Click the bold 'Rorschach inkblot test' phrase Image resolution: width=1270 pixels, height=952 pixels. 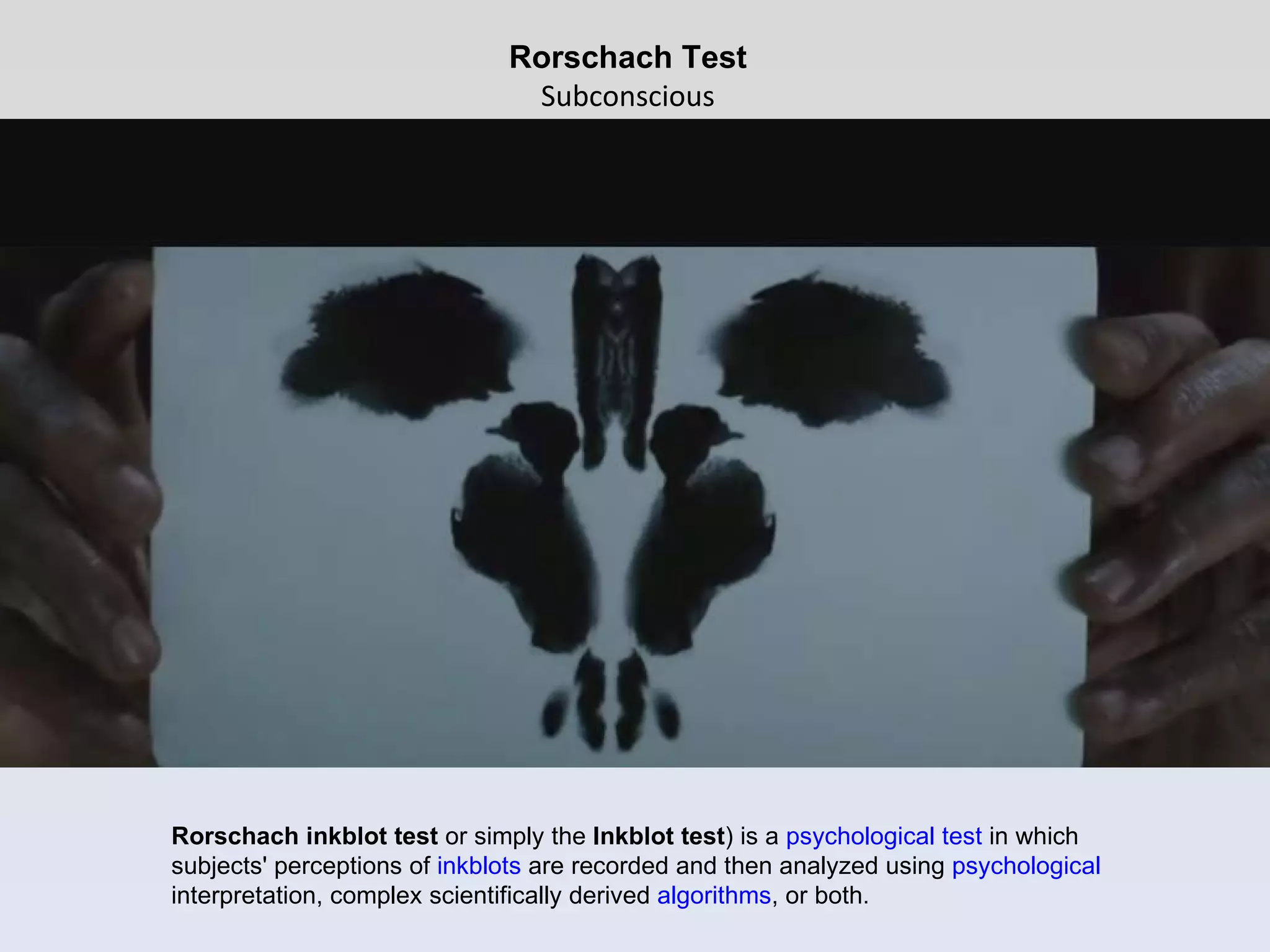(x=304, y=836)
